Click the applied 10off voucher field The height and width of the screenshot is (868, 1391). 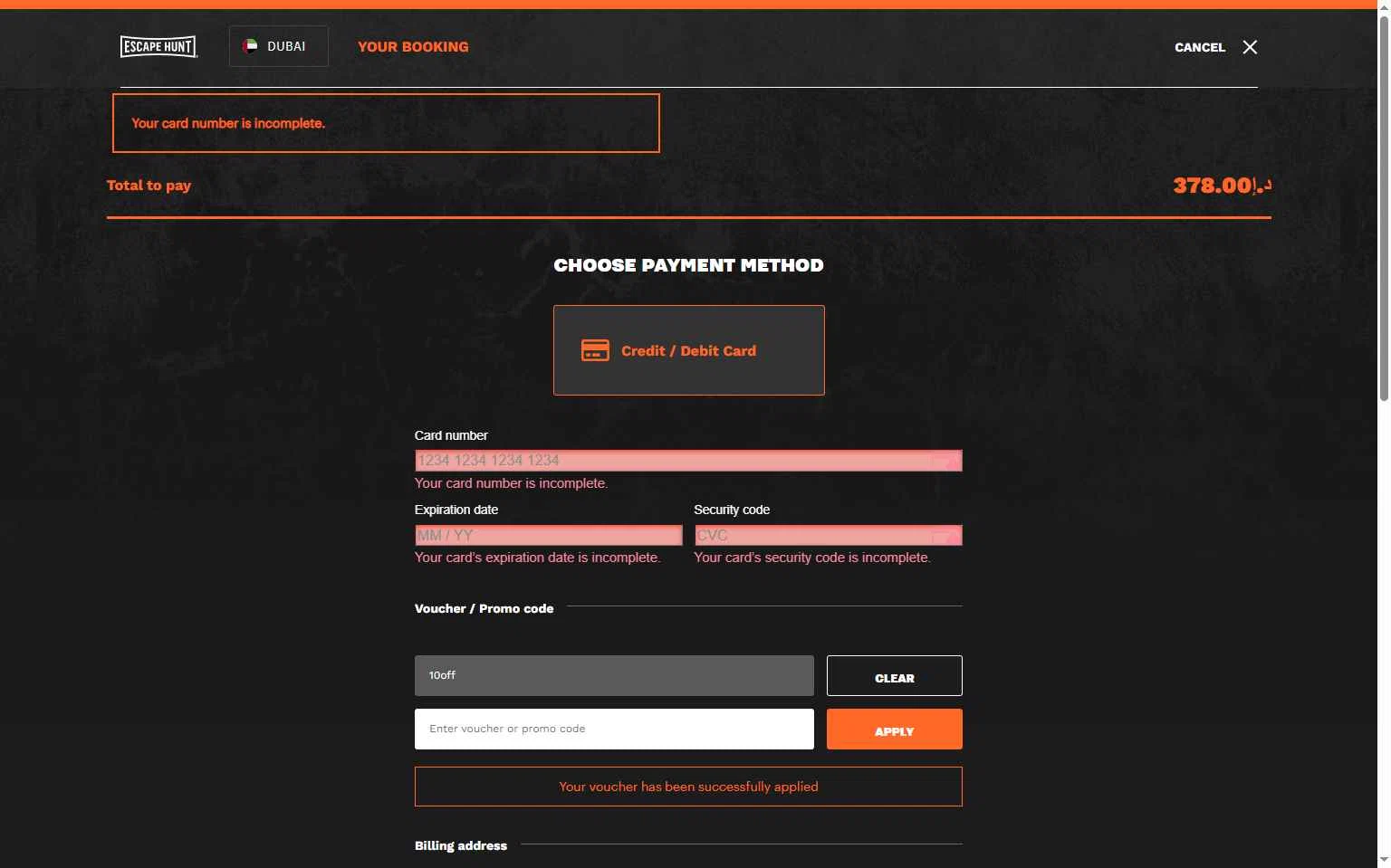click(x=614, y=676)
